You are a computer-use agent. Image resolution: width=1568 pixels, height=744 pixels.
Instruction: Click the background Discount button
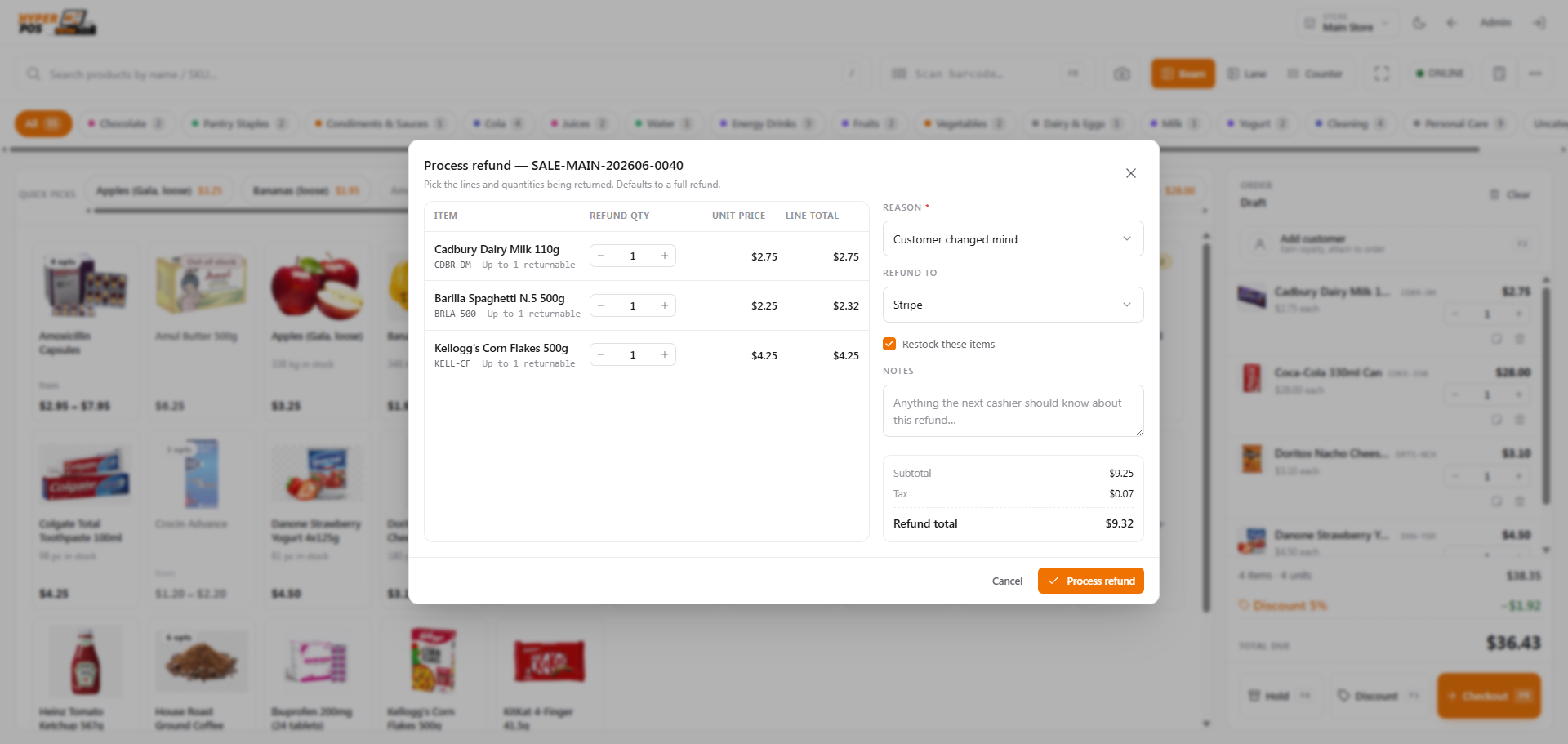click(x=1379, y=696)
